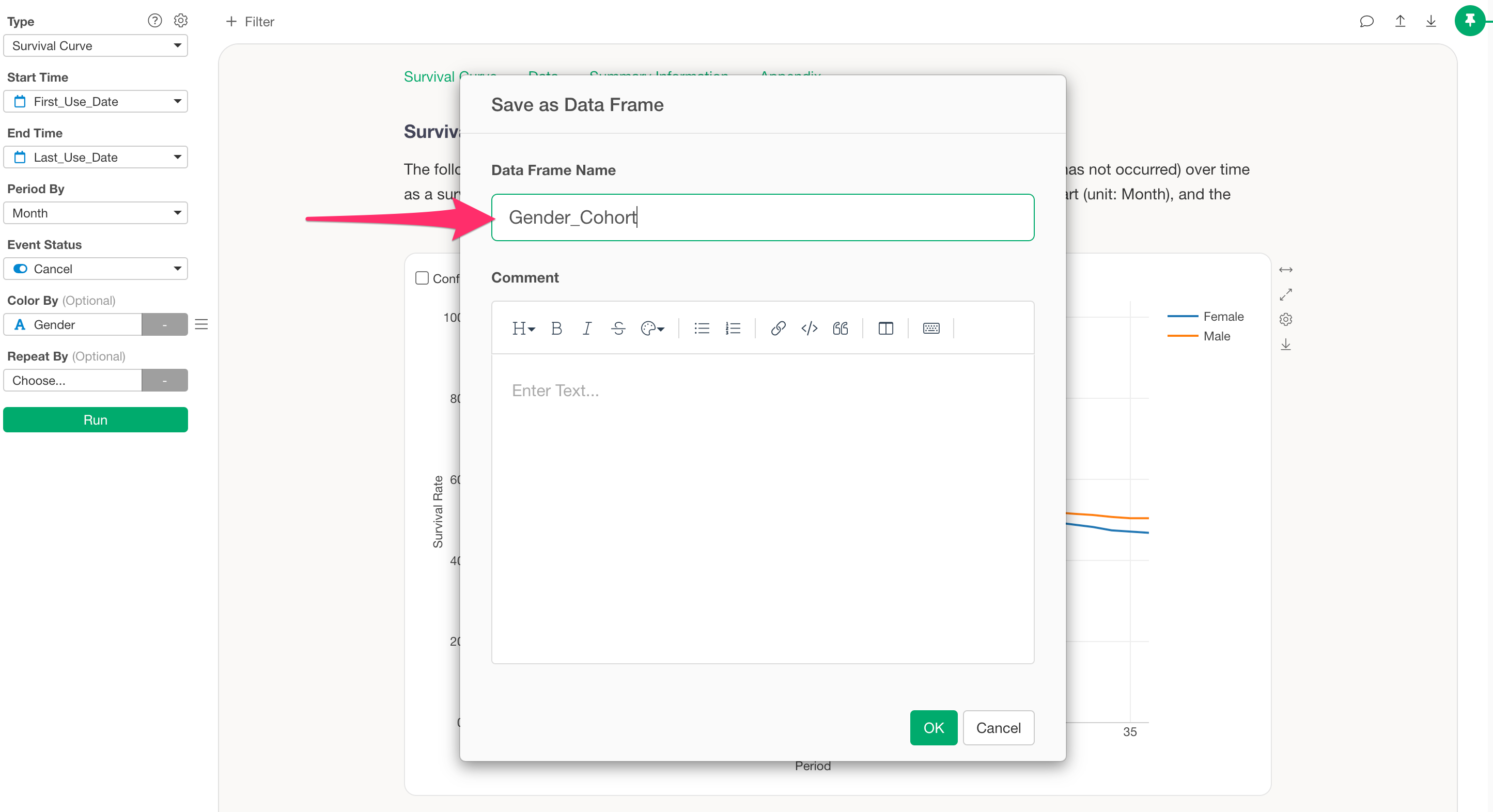1493x812 pixels.
Task: Apply strikethrough formatting in the comment editor
Action: click(618, 329)
